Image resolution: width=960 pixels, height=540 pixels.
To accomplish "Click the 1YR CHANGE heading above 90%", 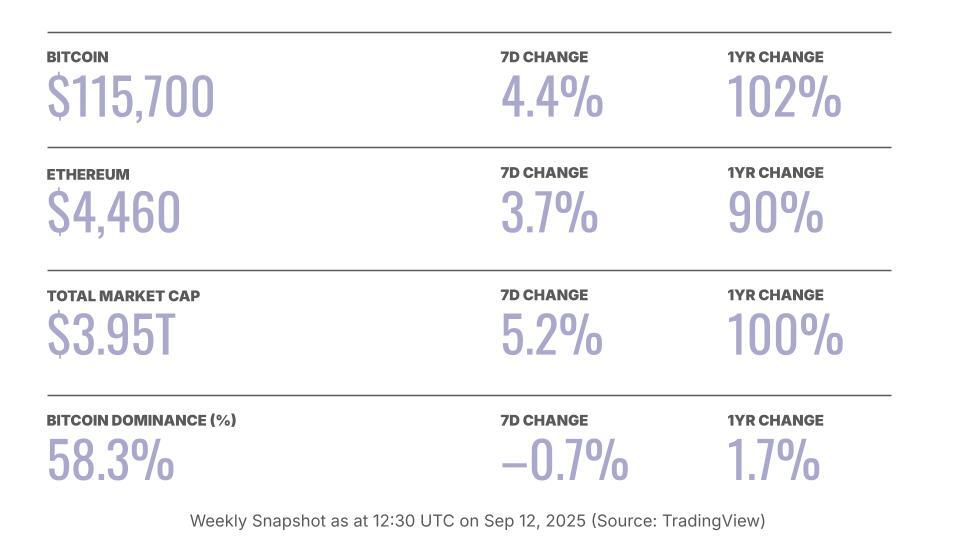I will [775, 173].
